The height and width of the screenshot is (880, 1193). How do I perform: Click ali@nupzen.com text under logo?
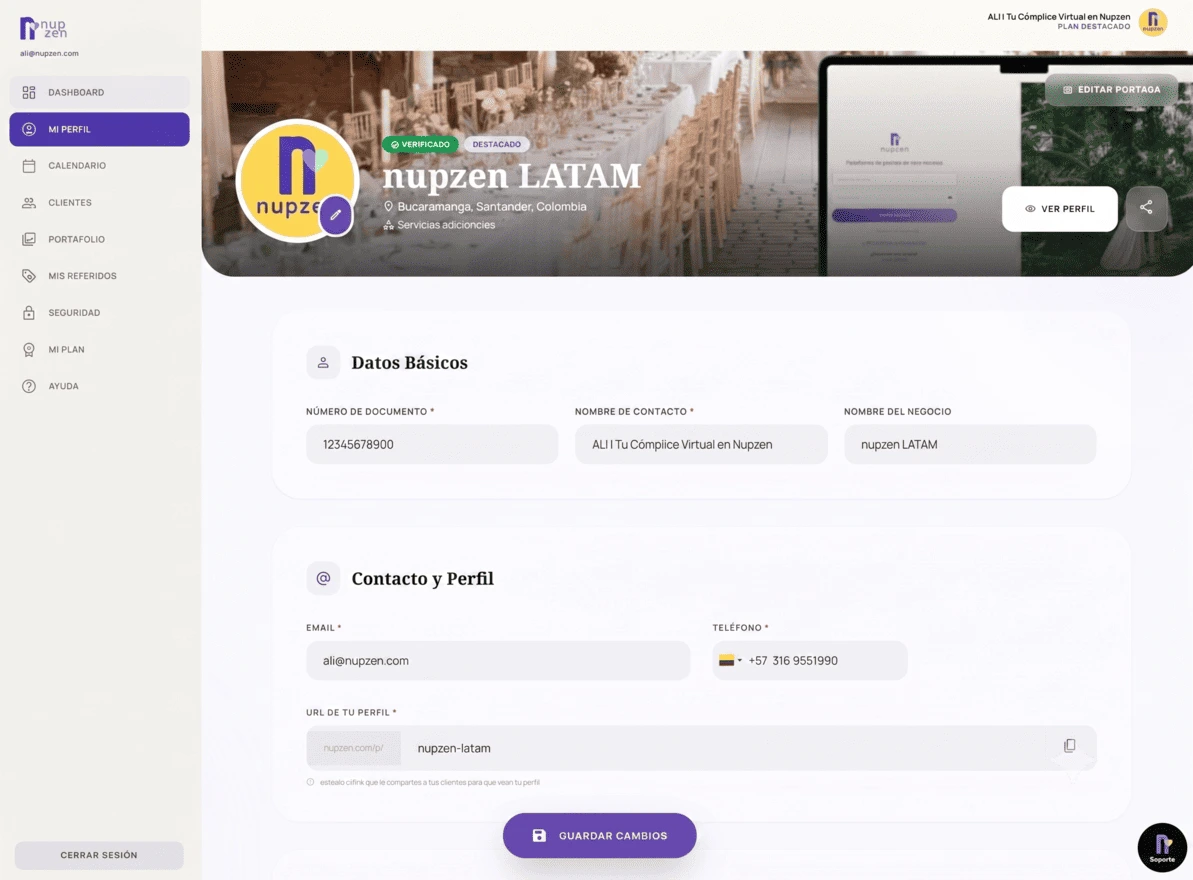(49, 53)
